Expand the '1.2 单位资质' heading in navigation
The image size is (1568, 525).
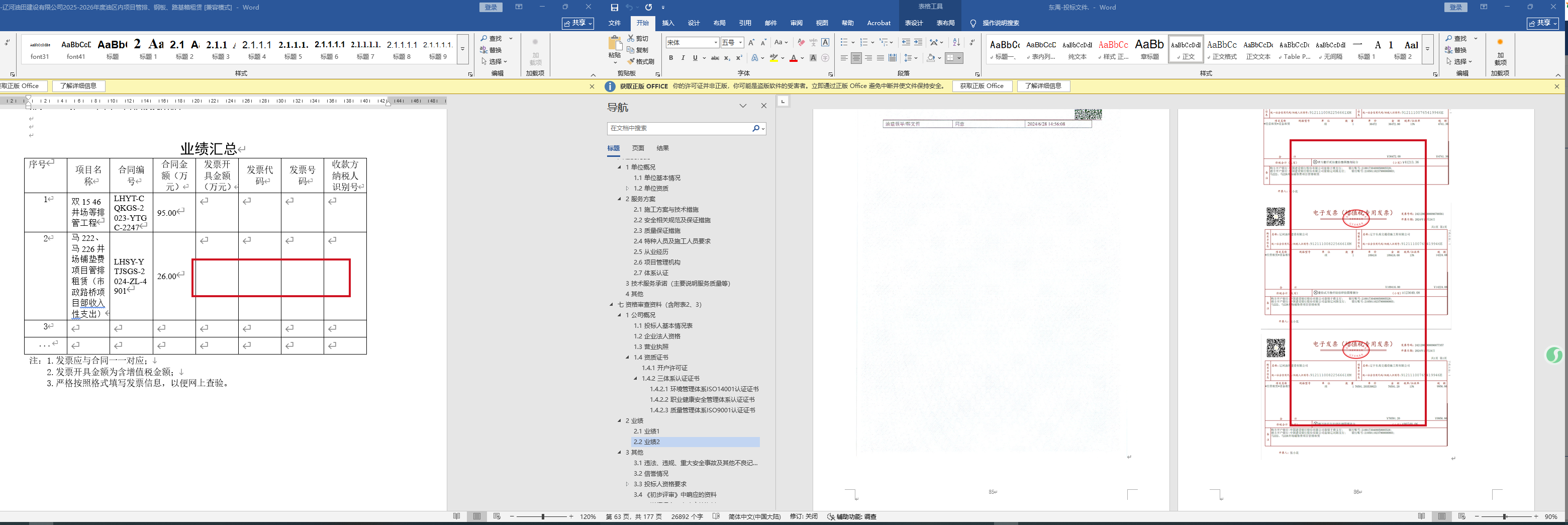(628, 189)
